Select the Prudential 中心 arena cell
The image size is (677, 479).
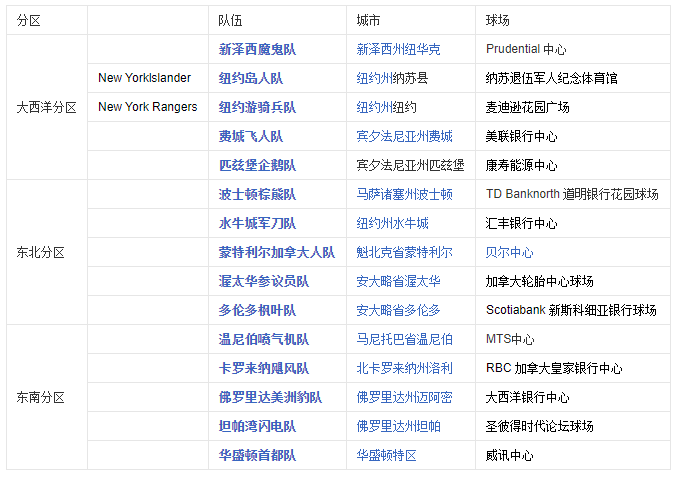(573, 49)
